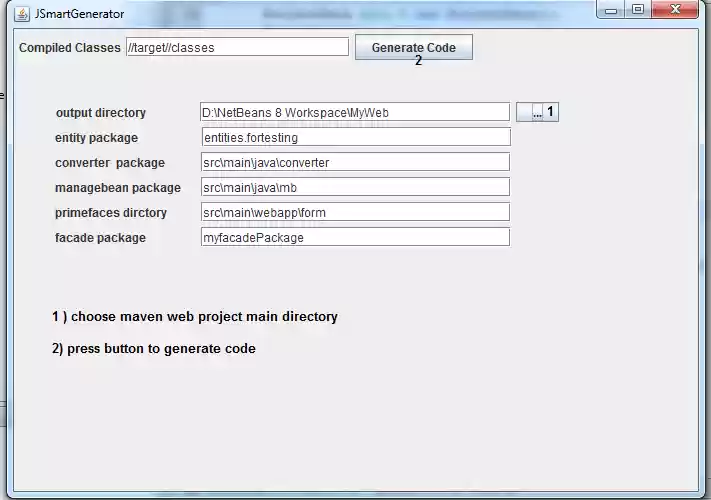Maximize the JSmartGenerator window
711x500 pixels.
click(x=638, y=10)
